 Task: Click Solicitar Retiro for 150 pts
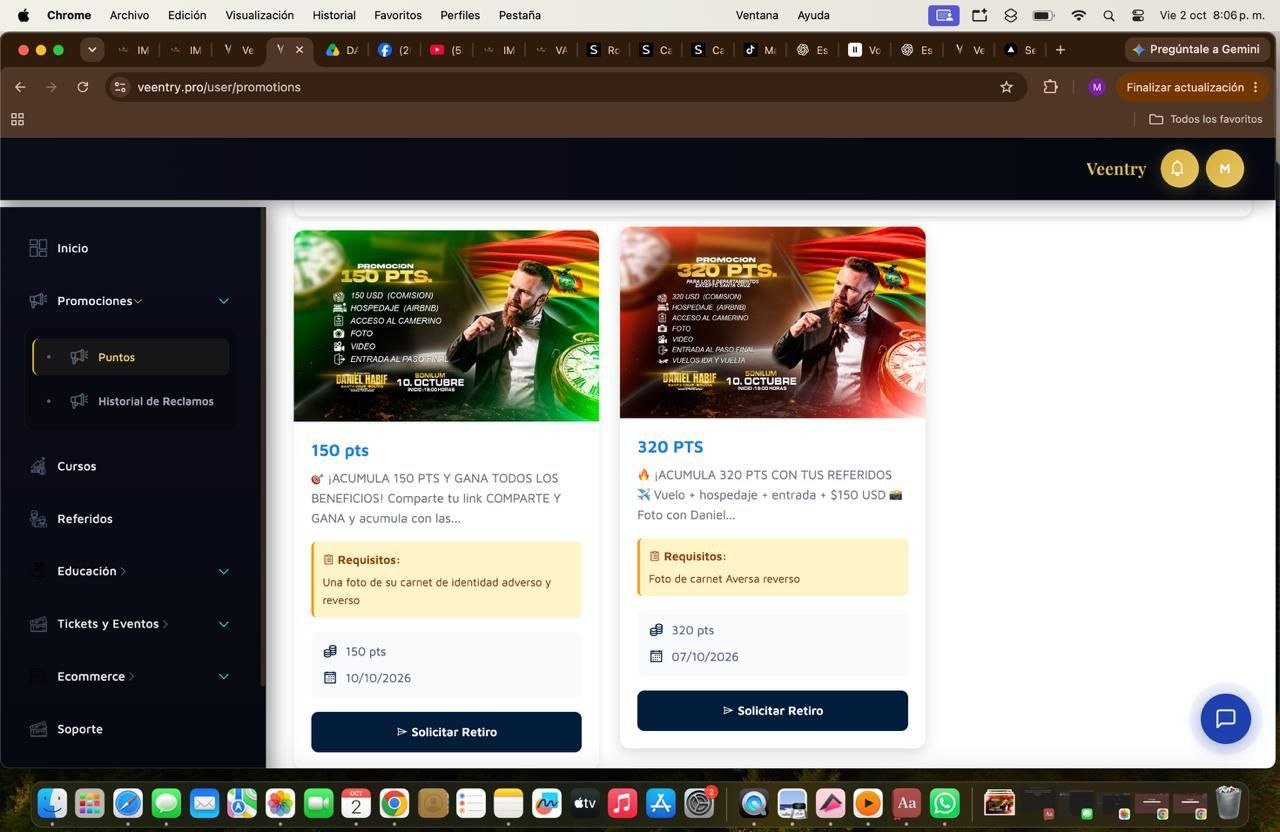(x=446, y=732)
